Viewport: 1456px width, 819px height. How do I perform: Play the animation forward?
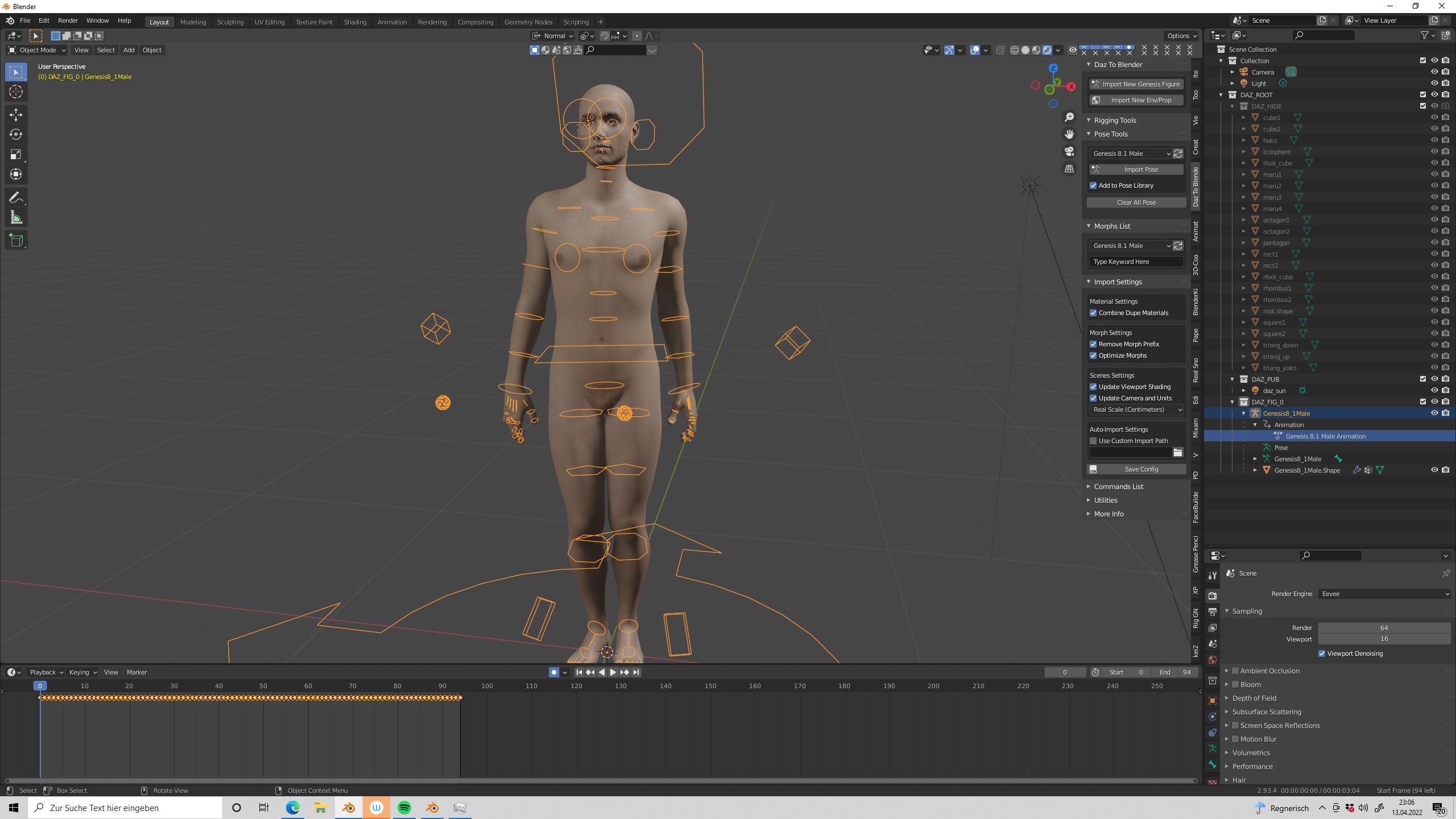pos(613,672)
